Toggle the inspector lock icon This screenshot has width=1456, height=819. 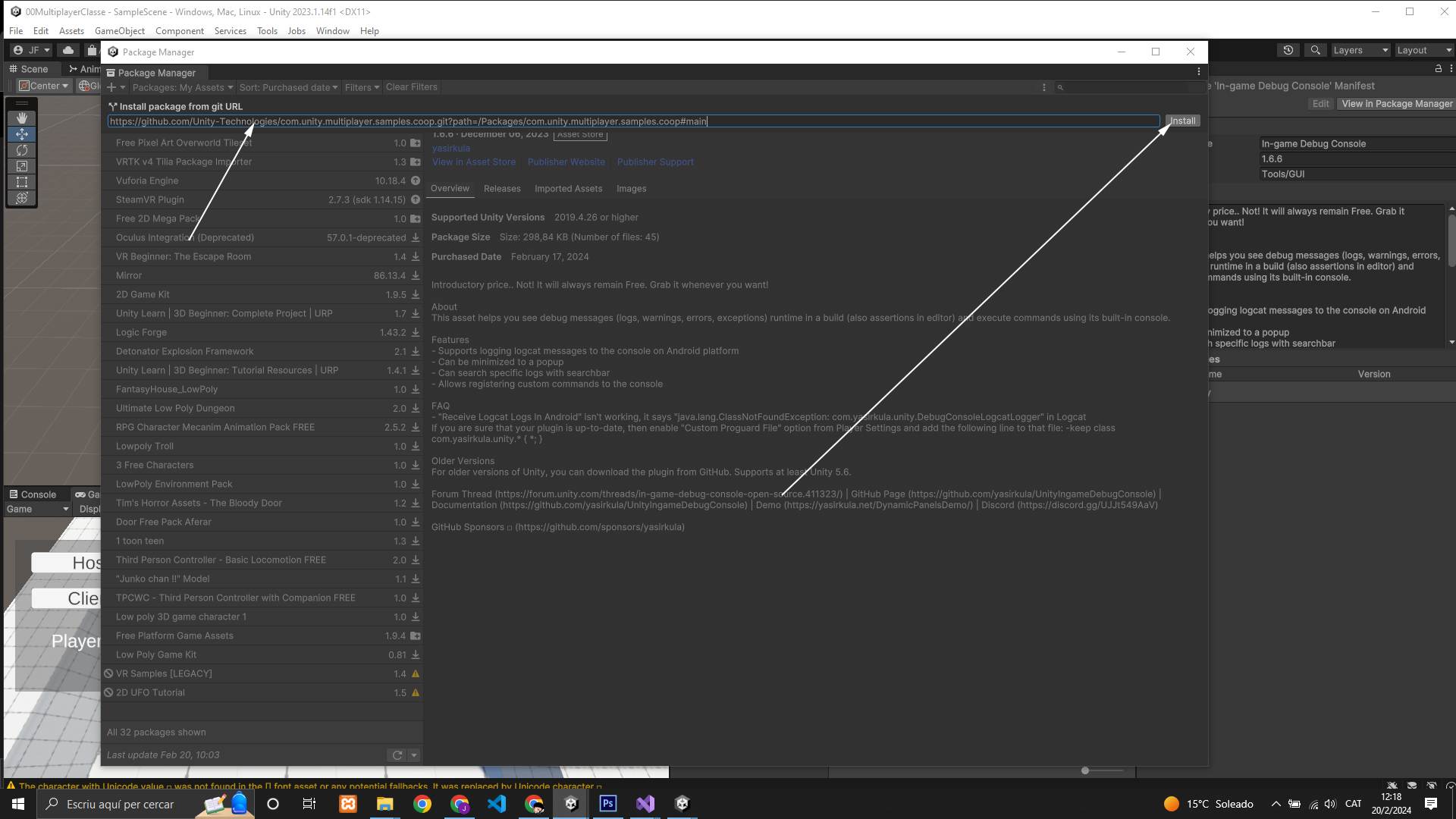[x=1438, y=68]
